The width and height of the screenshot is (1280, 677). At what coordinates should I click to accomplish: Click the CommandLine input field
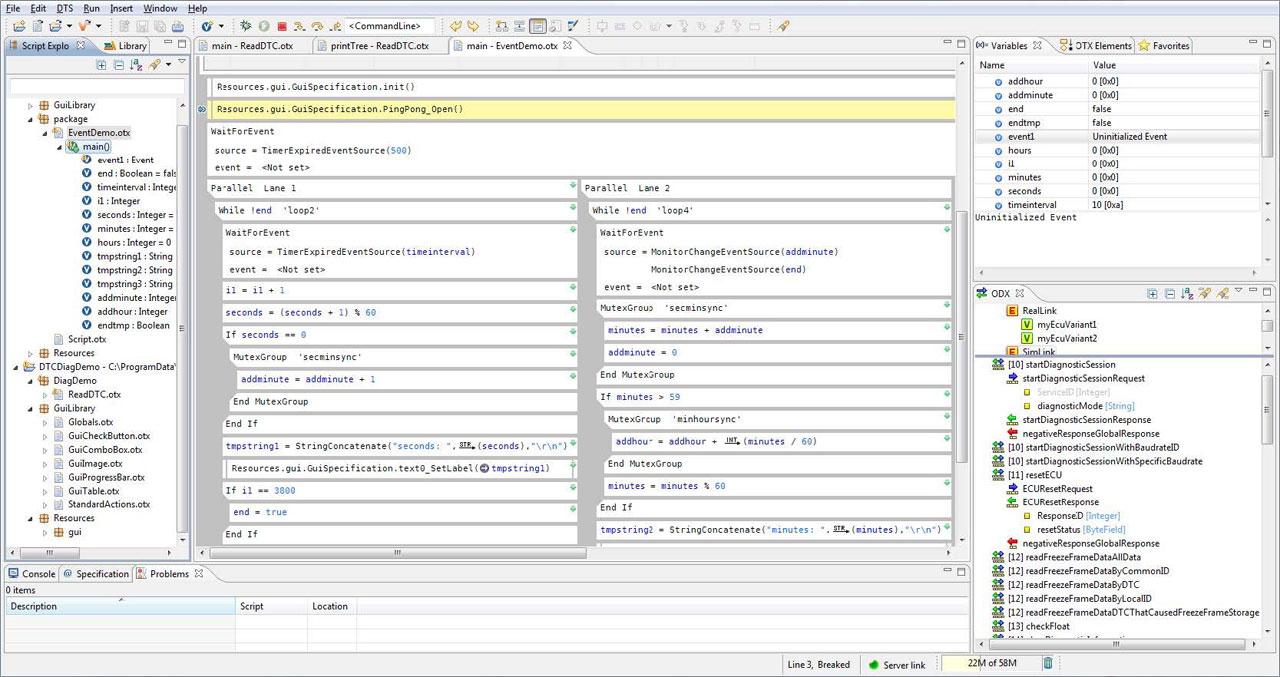click(x=391, y=25)
